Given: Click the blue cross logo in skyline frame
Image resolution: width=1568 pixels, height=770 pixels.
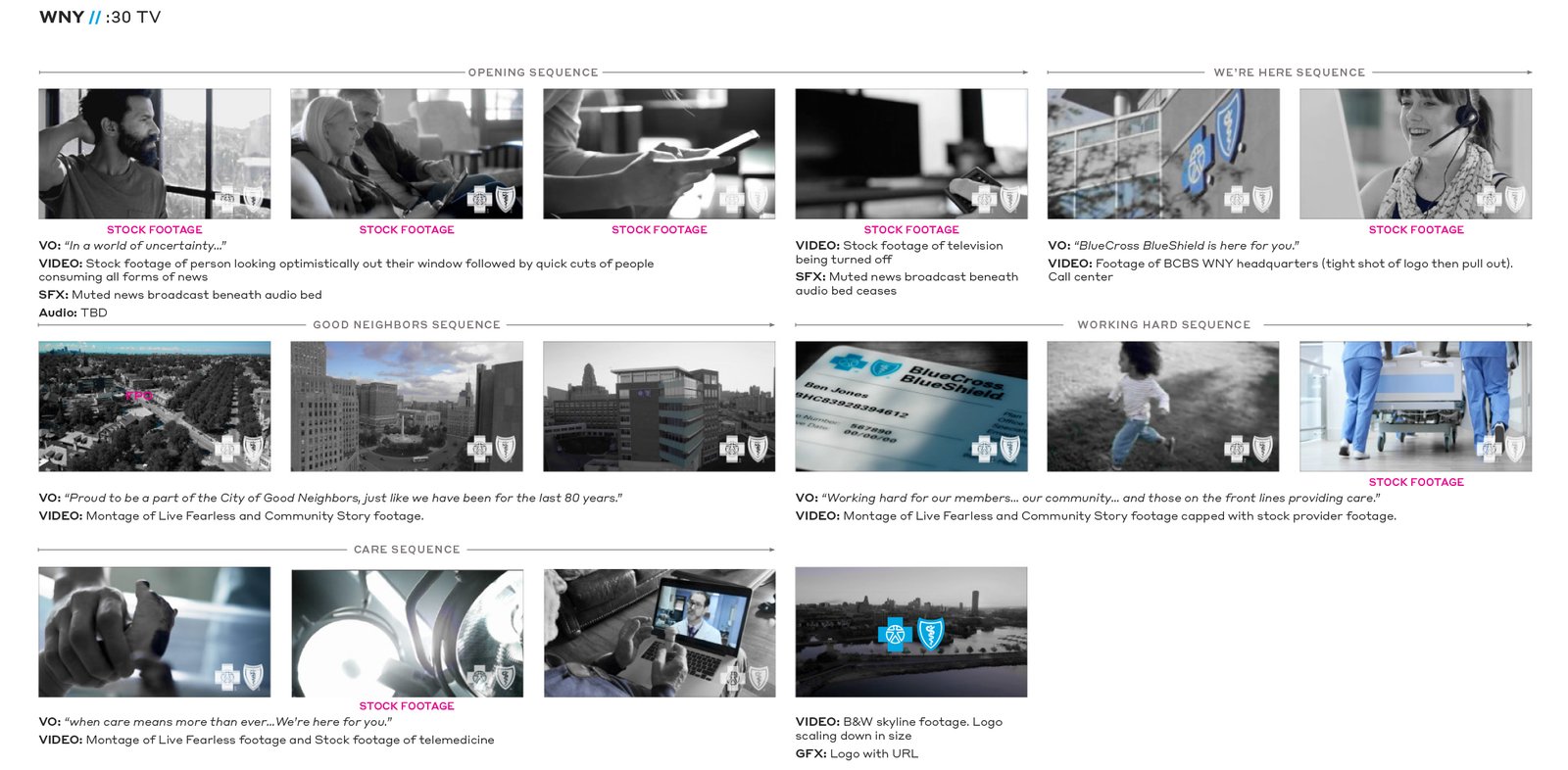Looking at the screenshot, I should click(x=894, y=635).
